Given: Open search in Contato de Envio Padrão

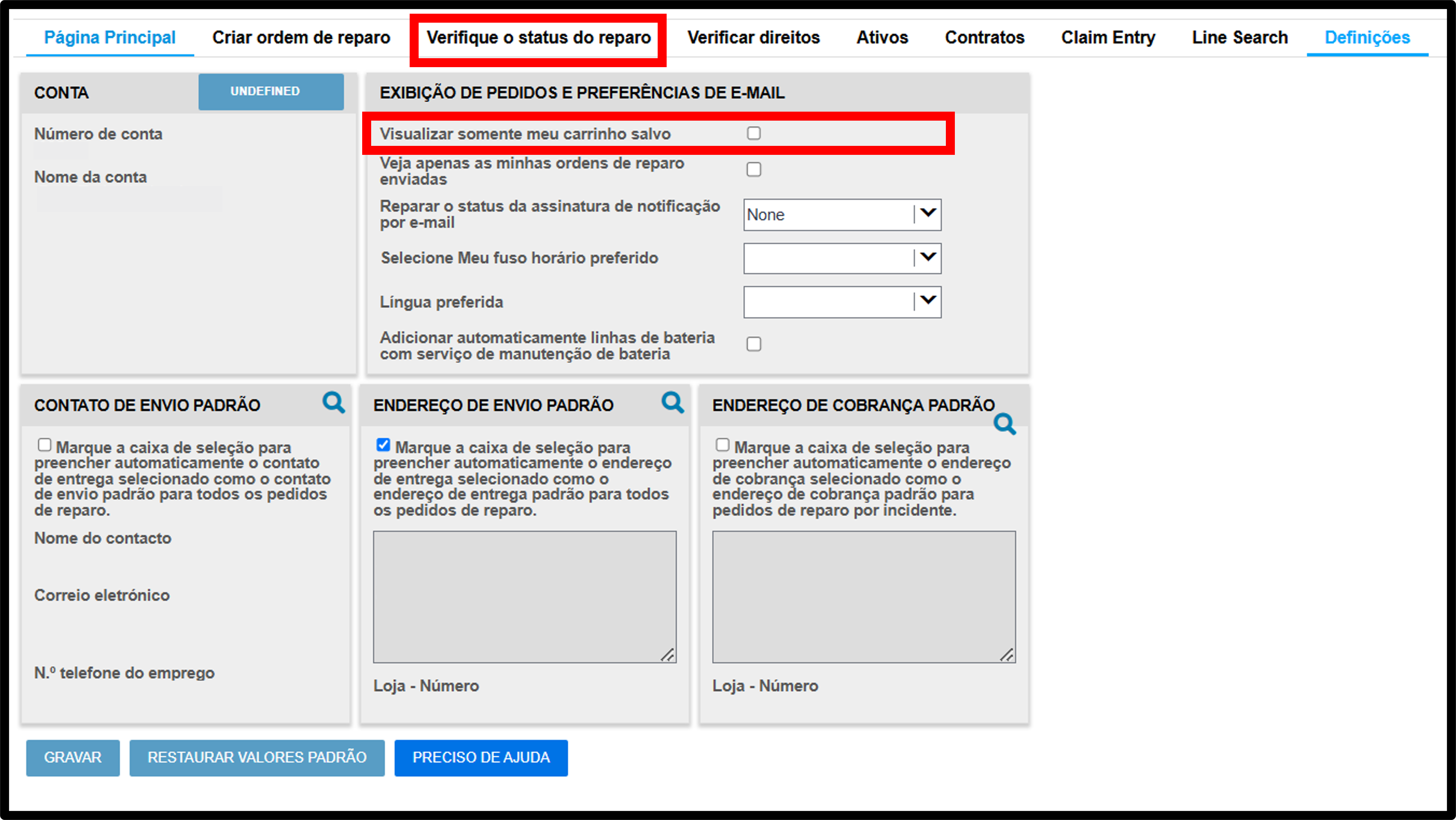Looking at the screenshot, I should click(334, 403).
